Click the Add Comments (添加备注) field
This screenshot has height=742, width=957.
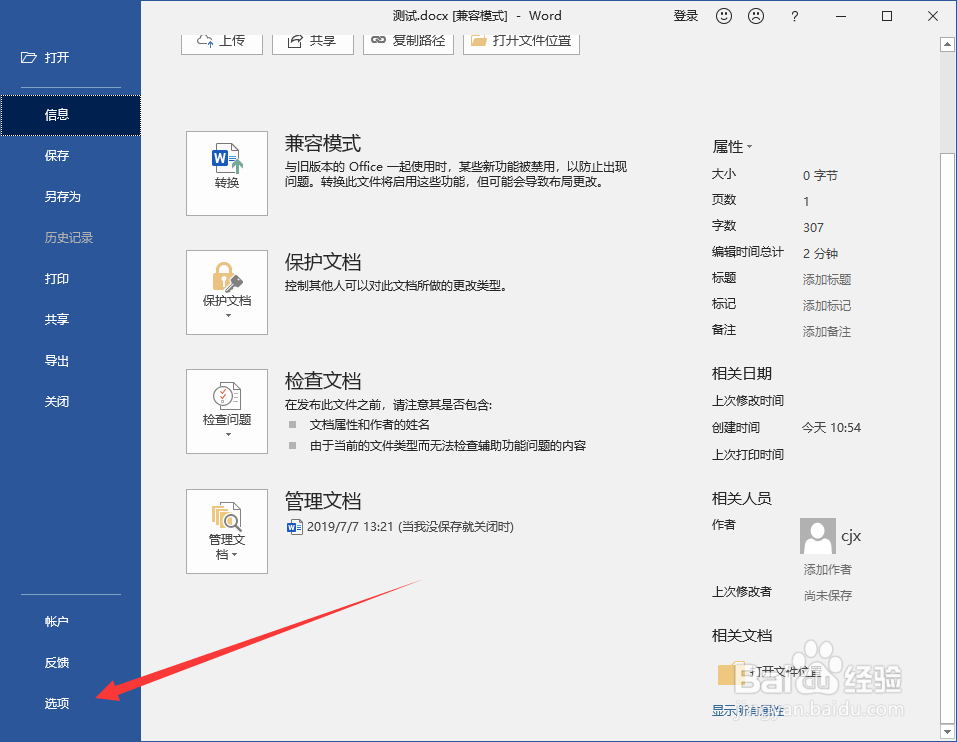point(827,332)
